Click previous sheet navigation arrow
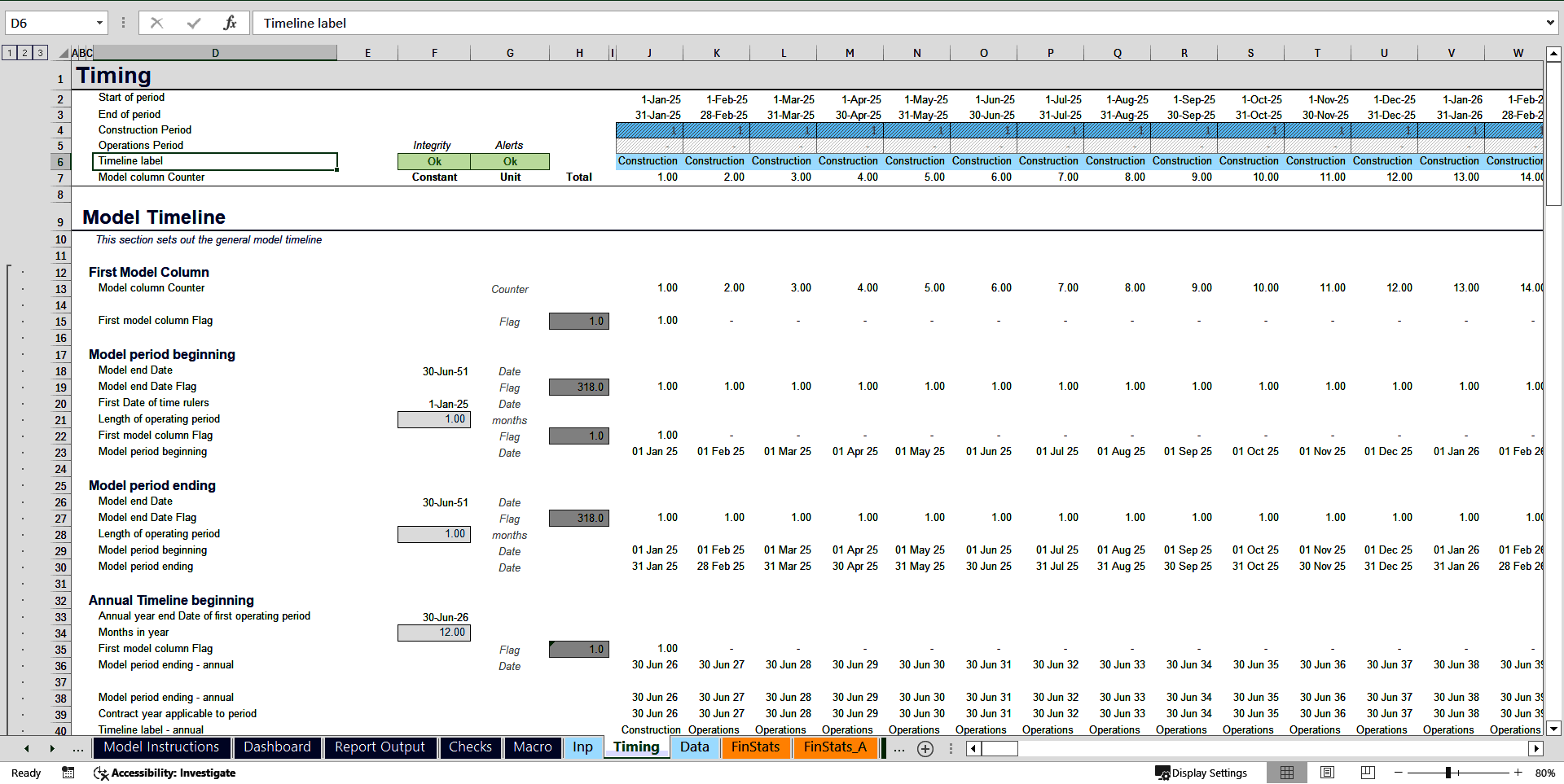Viewport: 1564px width, 784px height. 27,748
